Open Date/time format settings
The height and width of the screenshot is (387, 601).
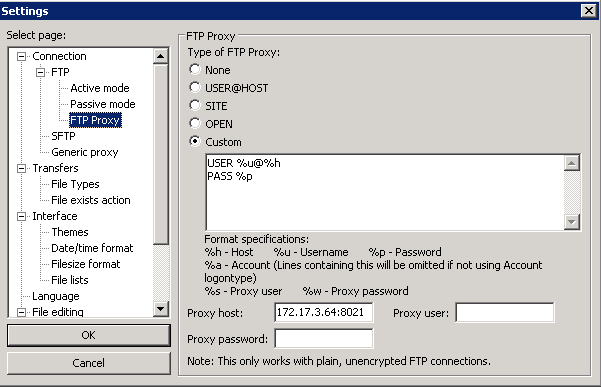coord(92,248)
